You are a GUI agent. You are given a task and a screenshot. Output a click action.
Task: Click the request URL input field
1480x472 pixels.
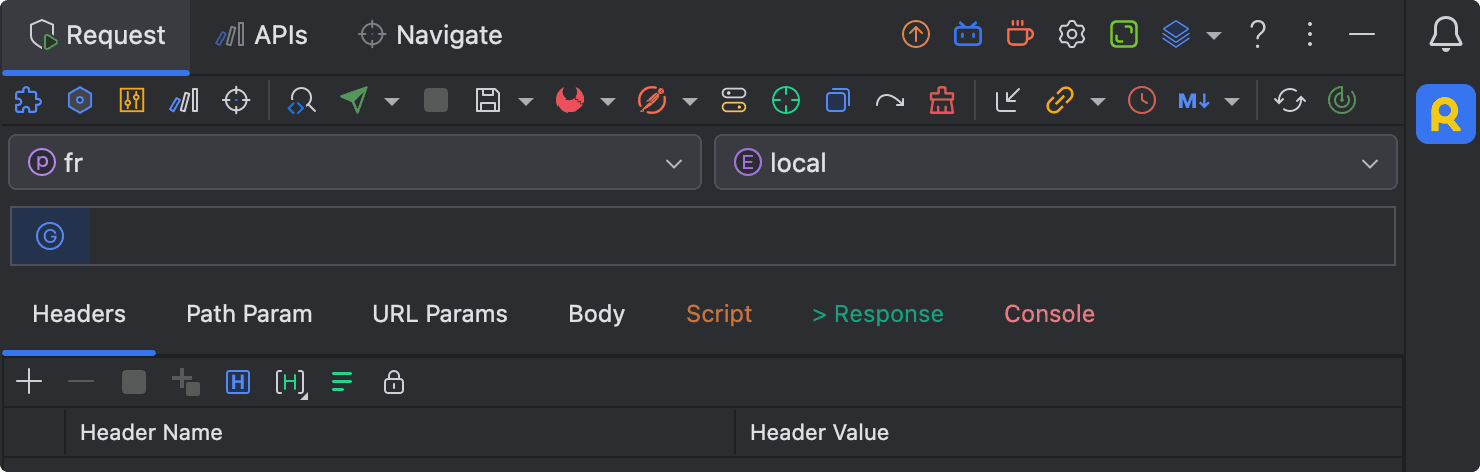pos(740,237)
